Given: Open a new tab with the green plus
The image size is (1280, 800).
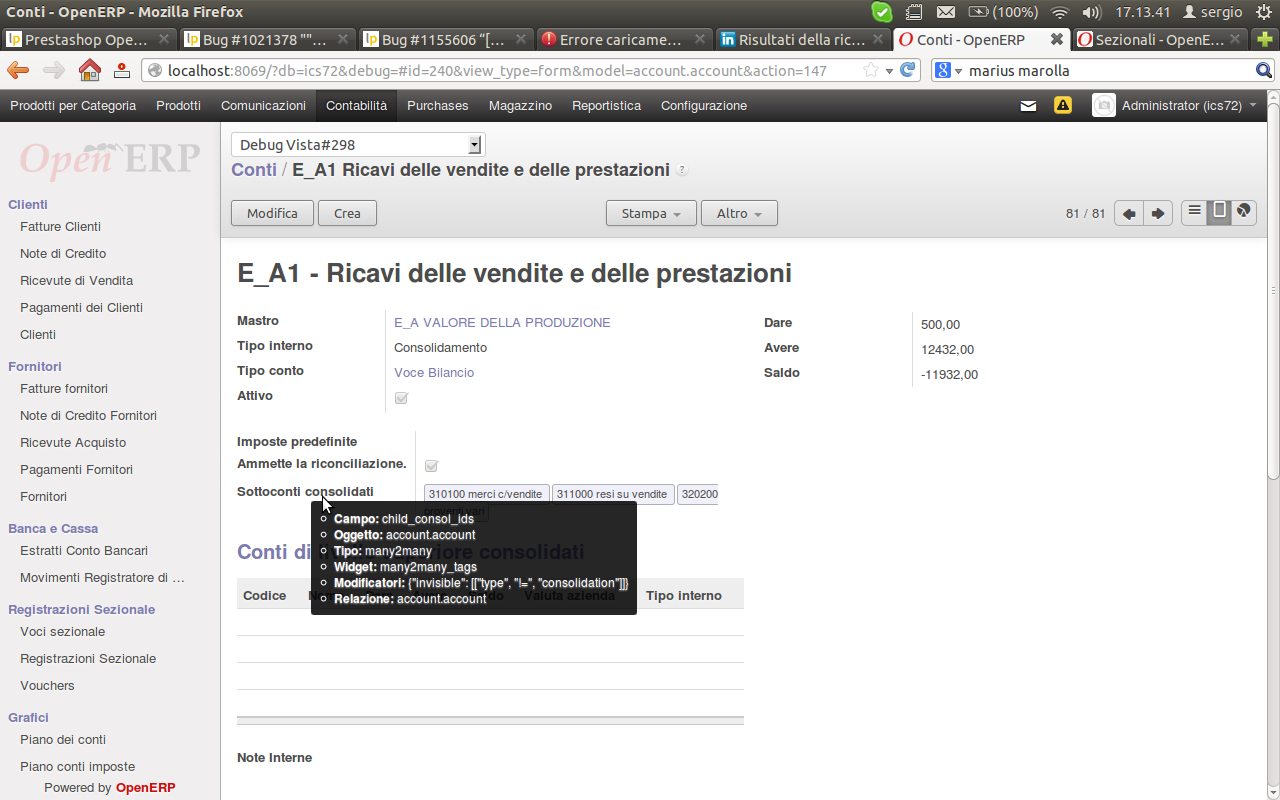Looking at the screenshot, I should point(1267,40).
